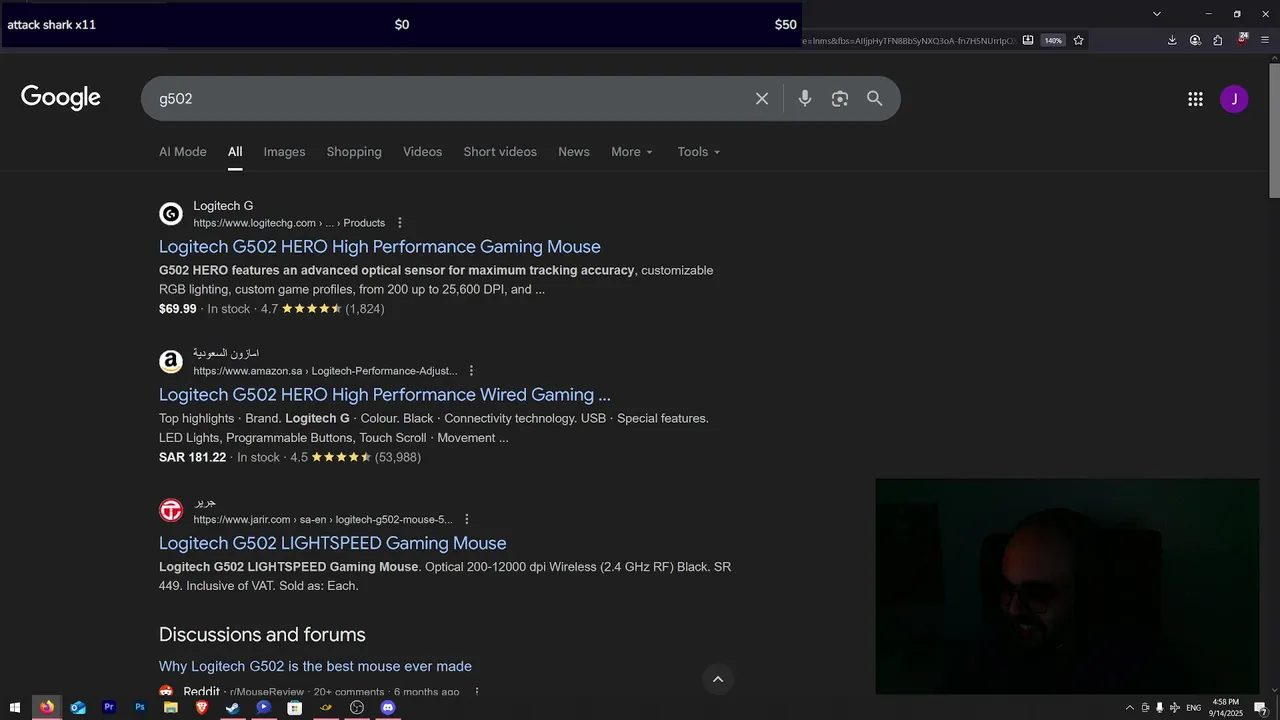Click the webcam overlay thumbnail
Screen dimensions: 1280x720
click(1067, 586)
